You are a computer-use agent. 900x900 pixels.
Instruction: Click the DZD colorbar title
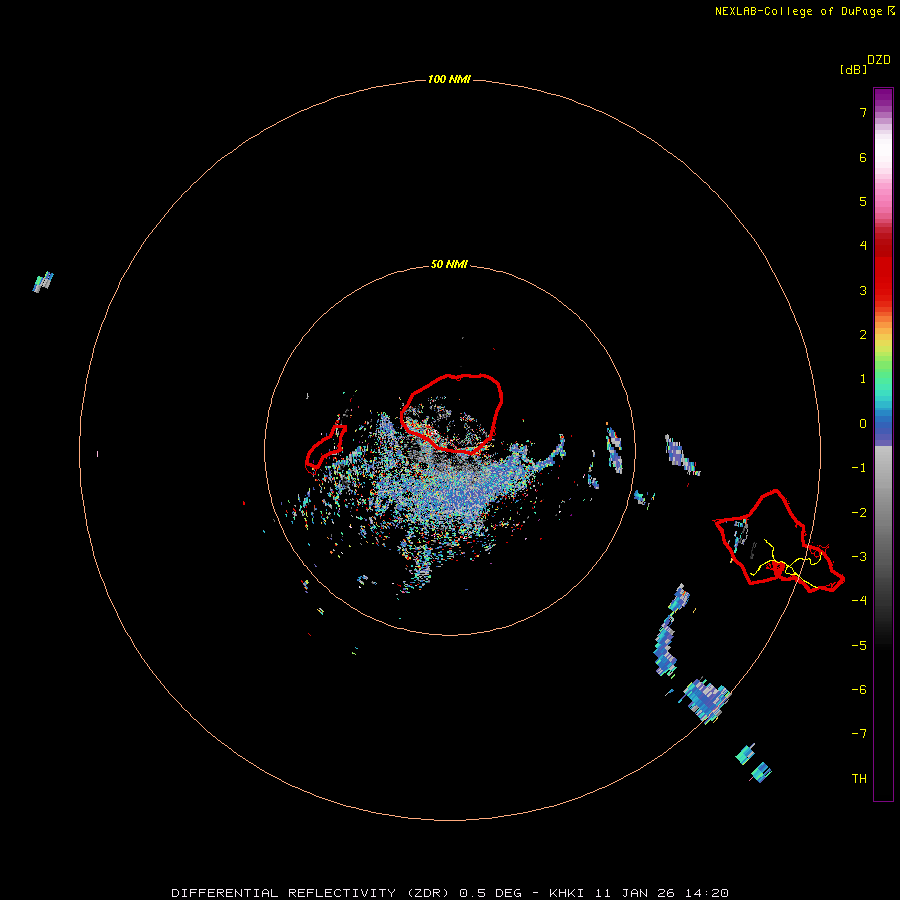click(x=879, y=60)
